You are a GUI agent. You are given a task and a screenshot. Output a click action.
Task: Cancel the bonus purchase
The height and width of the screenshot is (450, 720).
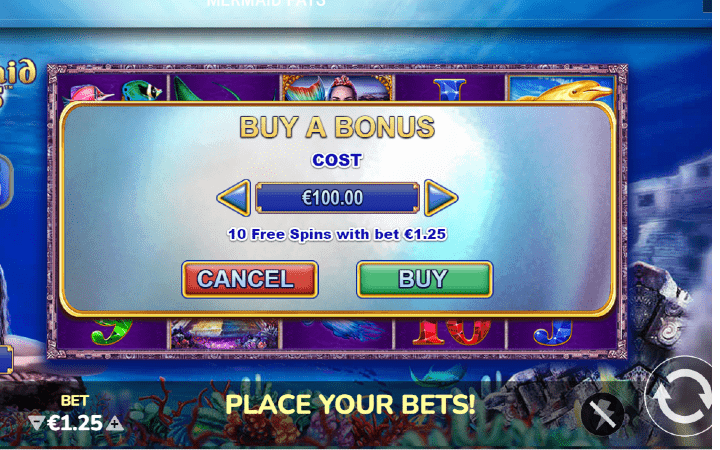250,279
